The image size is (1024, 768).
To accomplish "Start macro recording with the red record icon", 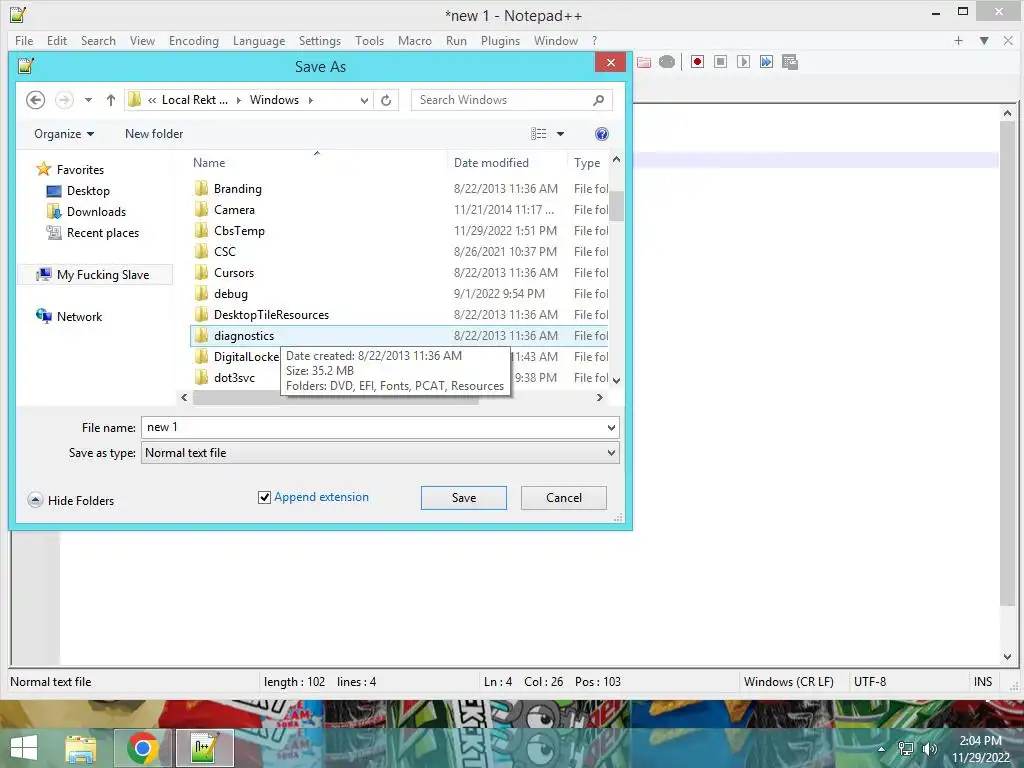I will click(x=697, y=62).
